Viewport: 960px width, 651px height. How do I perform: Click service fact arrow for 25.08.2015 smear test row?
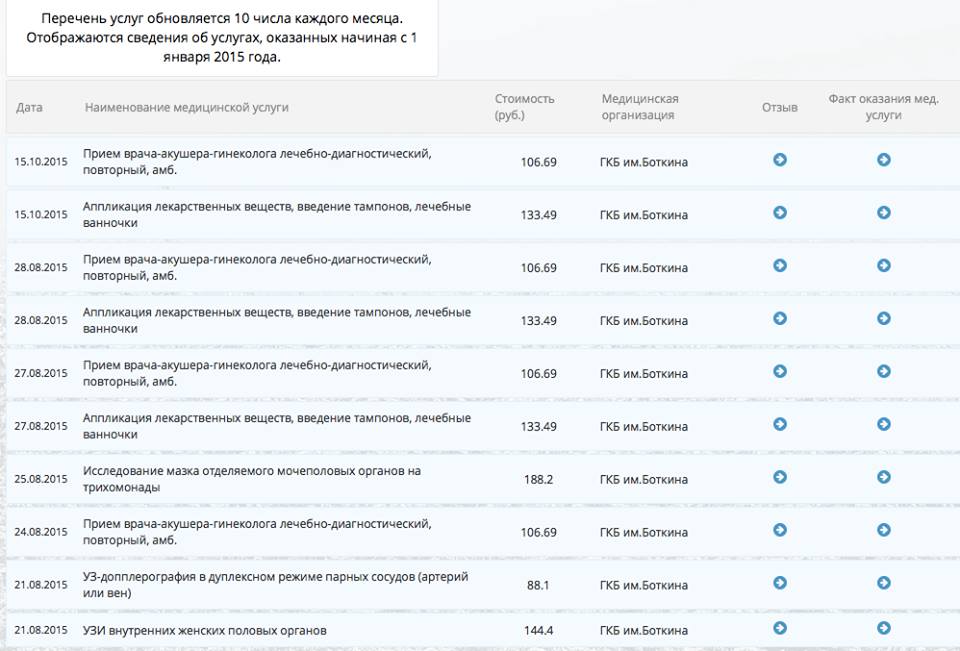pos(883,477)
